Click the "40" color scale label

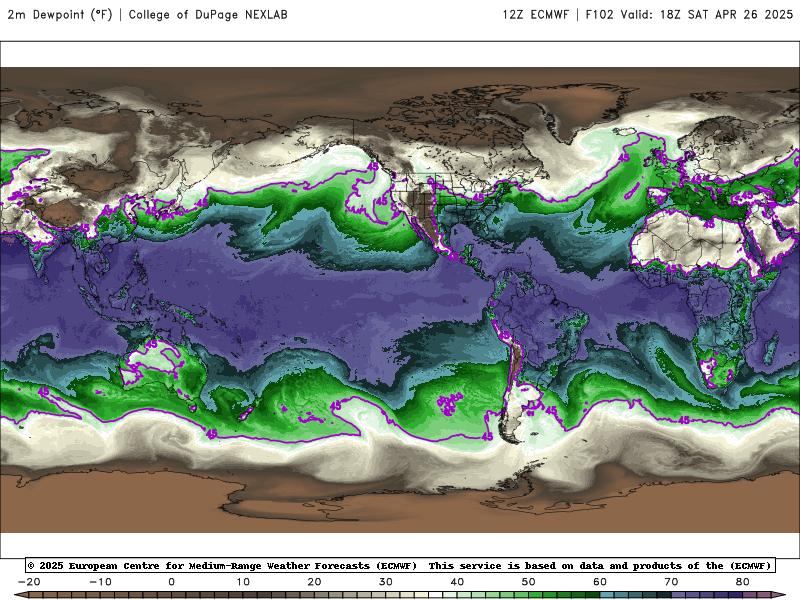pos(457,582)
